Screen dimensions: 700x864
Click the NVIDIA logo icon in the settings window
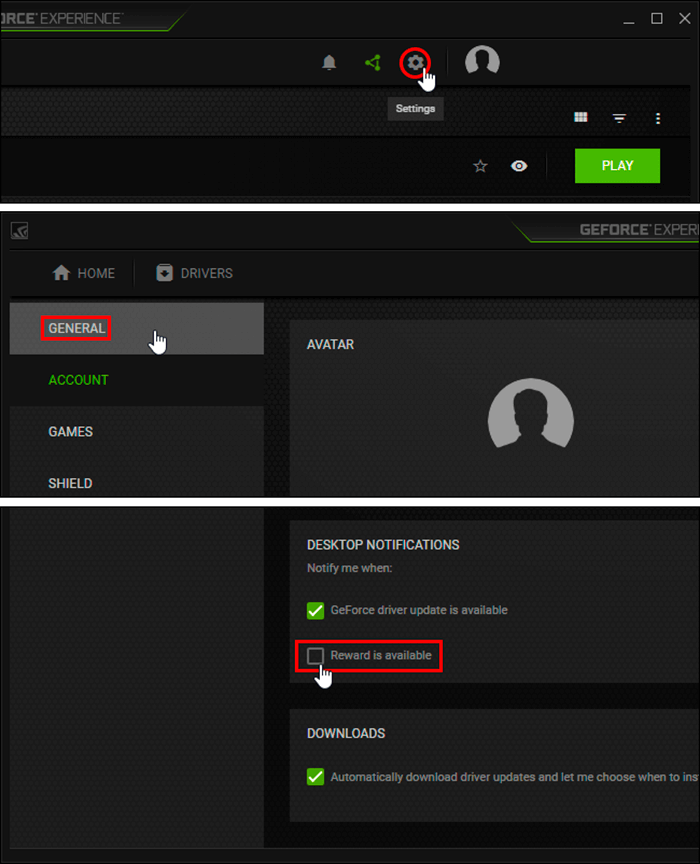coord(19,230)
